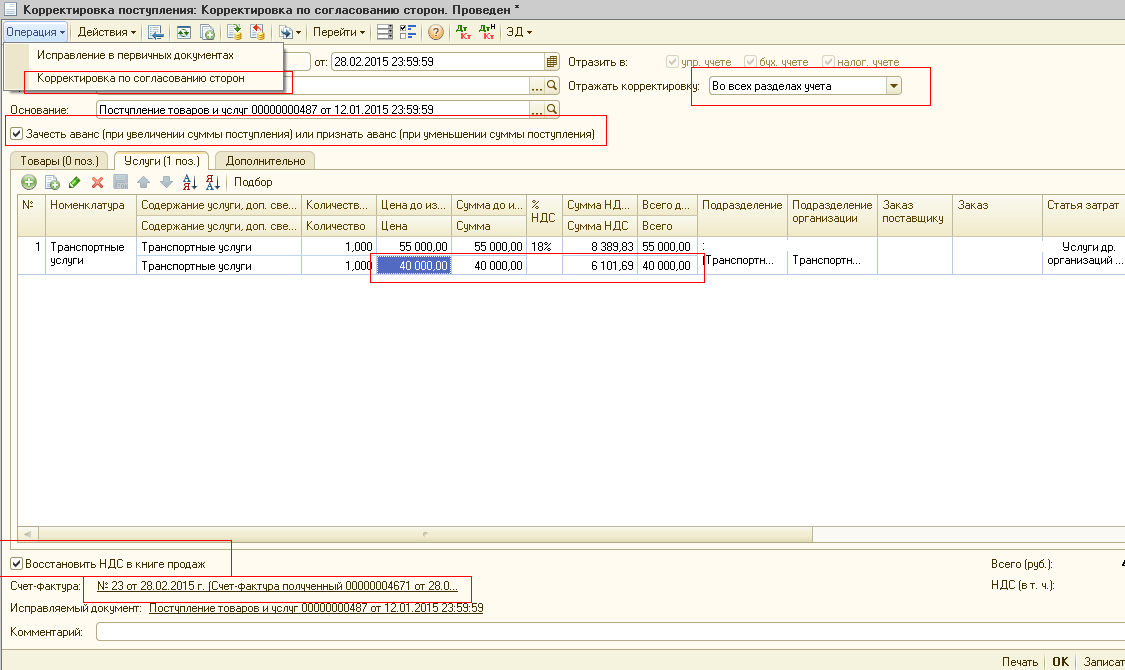Toggle налог. учете checkbox
The height and width of the screenshot is (670, 1125).
[x=829, y=62]
